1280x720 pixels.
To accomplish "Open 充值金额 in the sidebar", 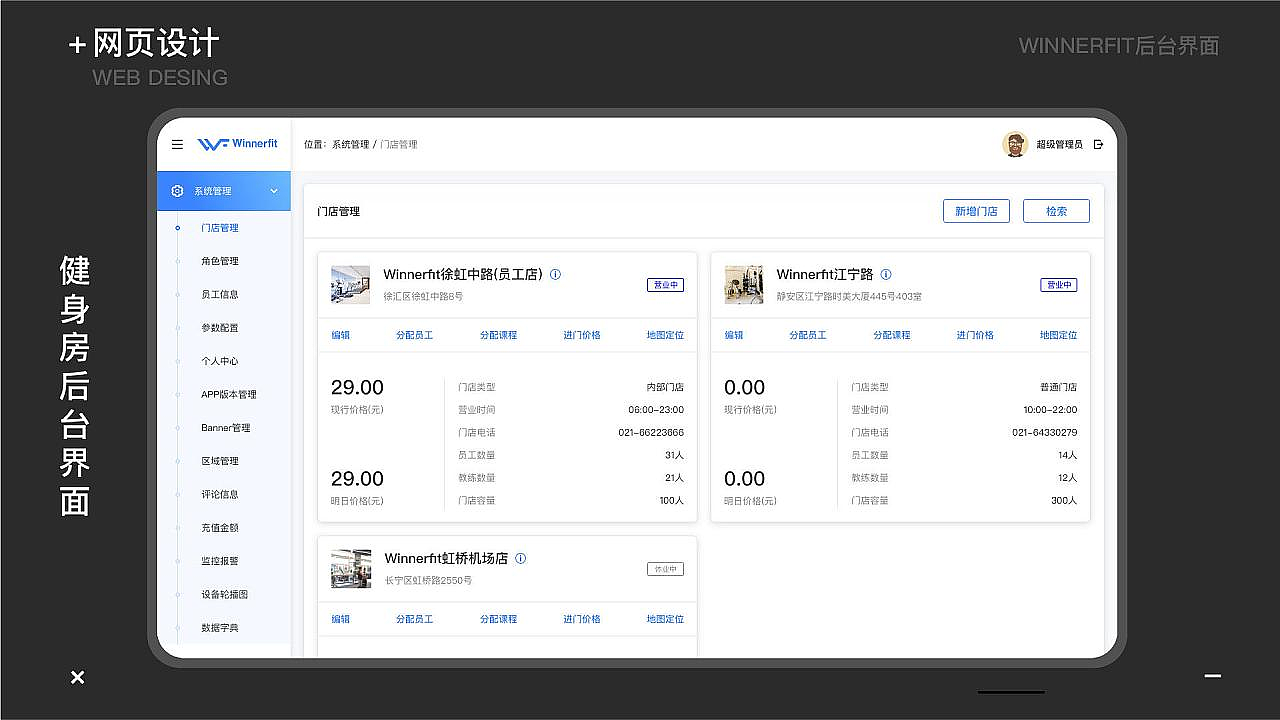I will point(220,528).
